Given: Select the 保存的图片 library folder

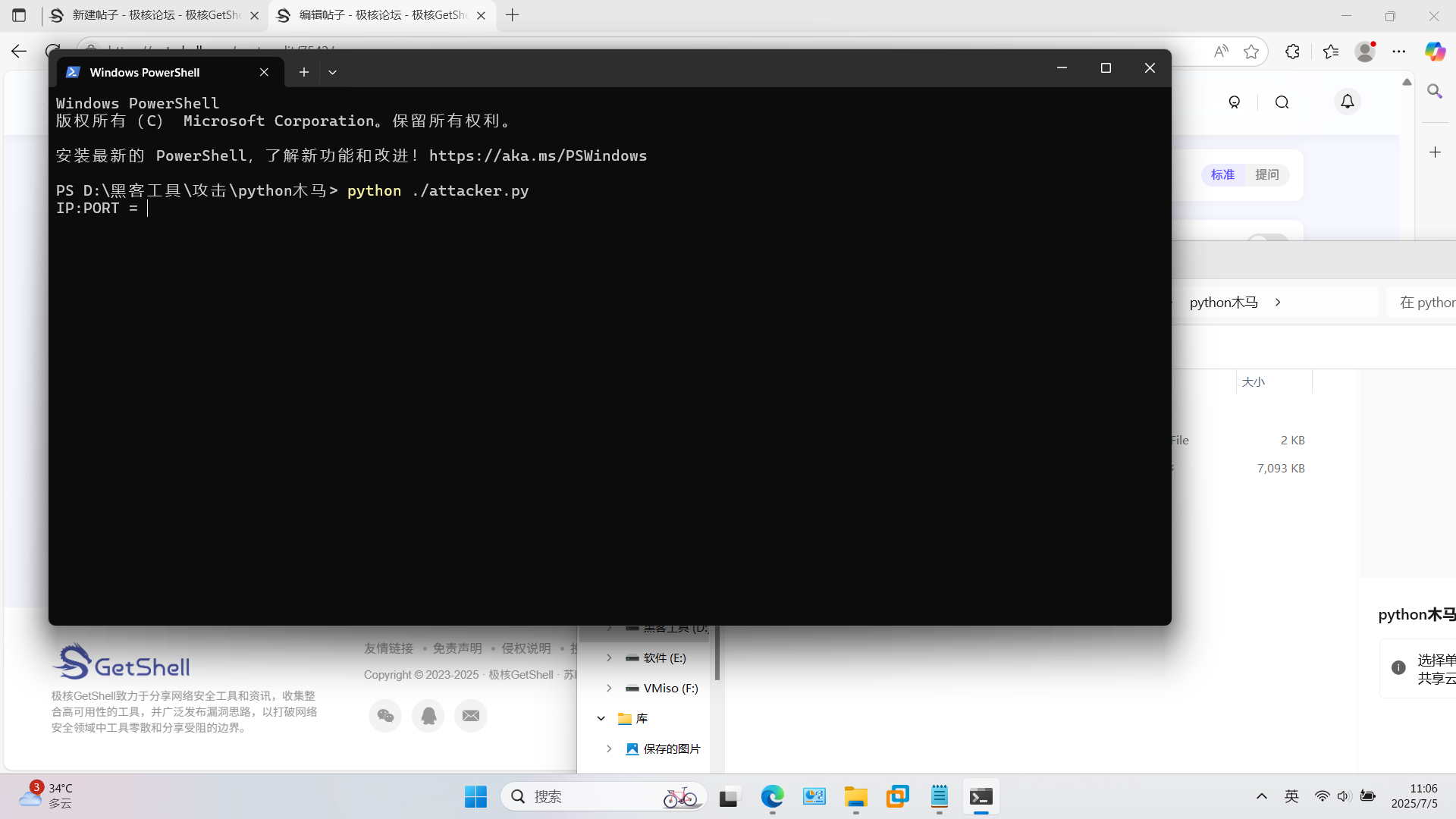Looking at the screenshot, I should click(x=663, y=748).
